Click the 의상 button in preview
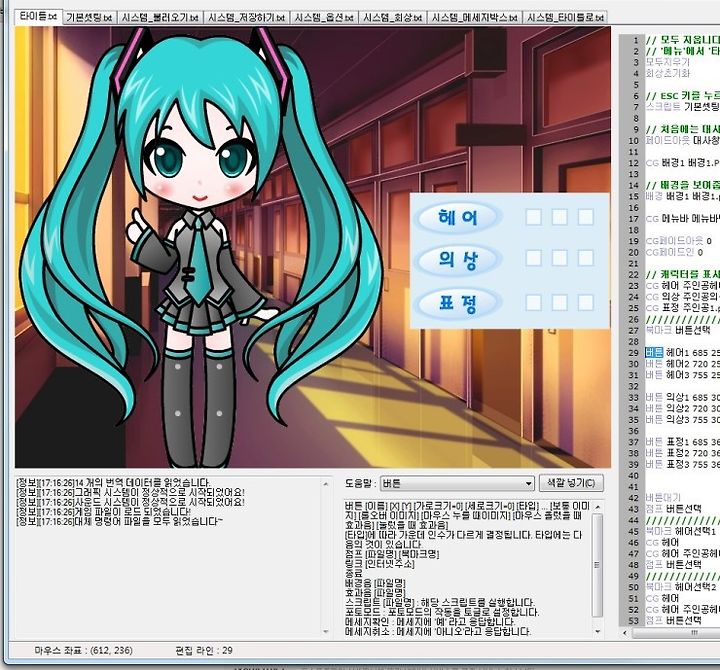The width and height of the screenshot is (720, 670). pos(457,259)
